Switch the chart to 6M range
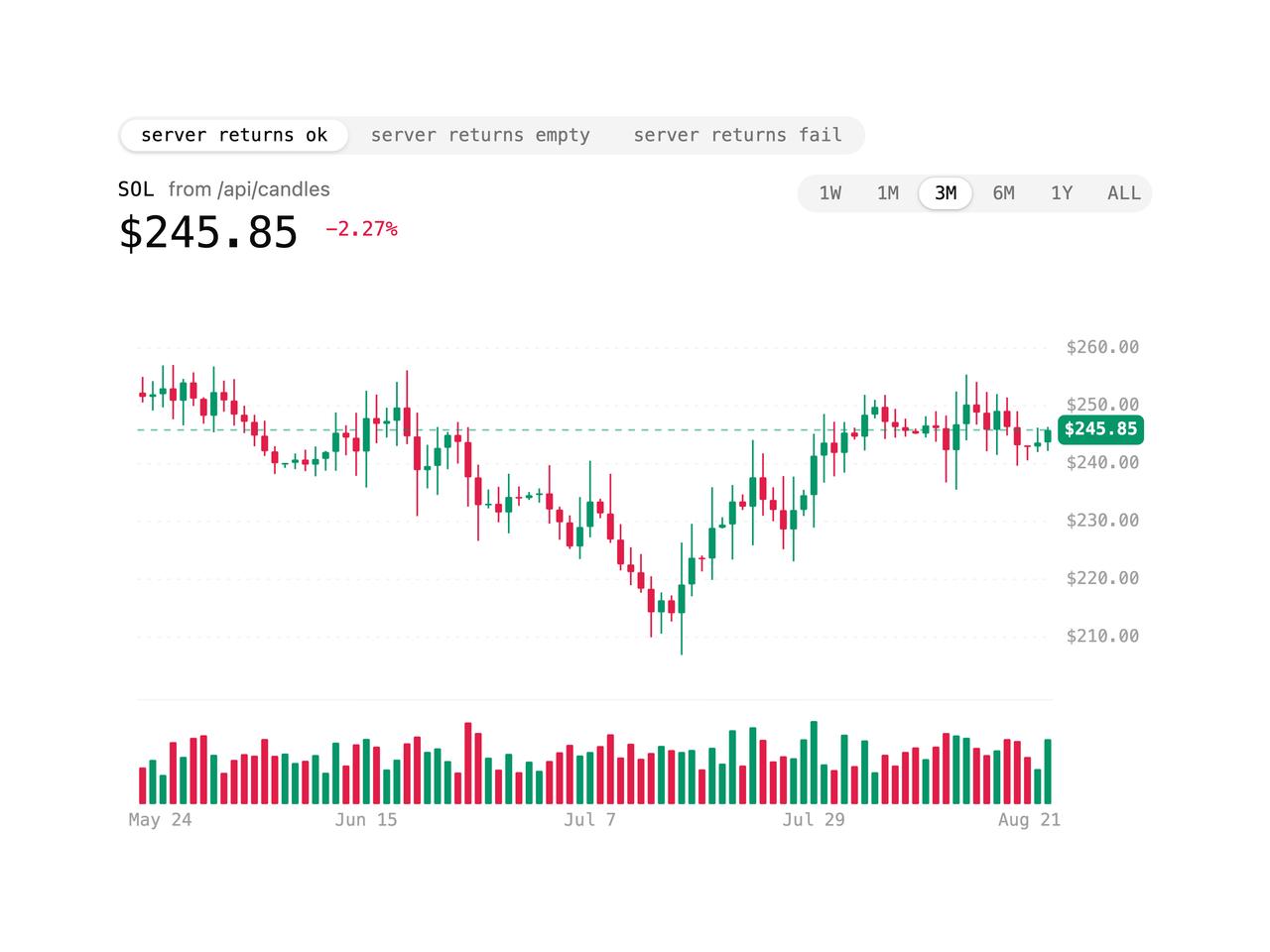The width and height of the screenshot is (1270, 952). click(1004, 193)
